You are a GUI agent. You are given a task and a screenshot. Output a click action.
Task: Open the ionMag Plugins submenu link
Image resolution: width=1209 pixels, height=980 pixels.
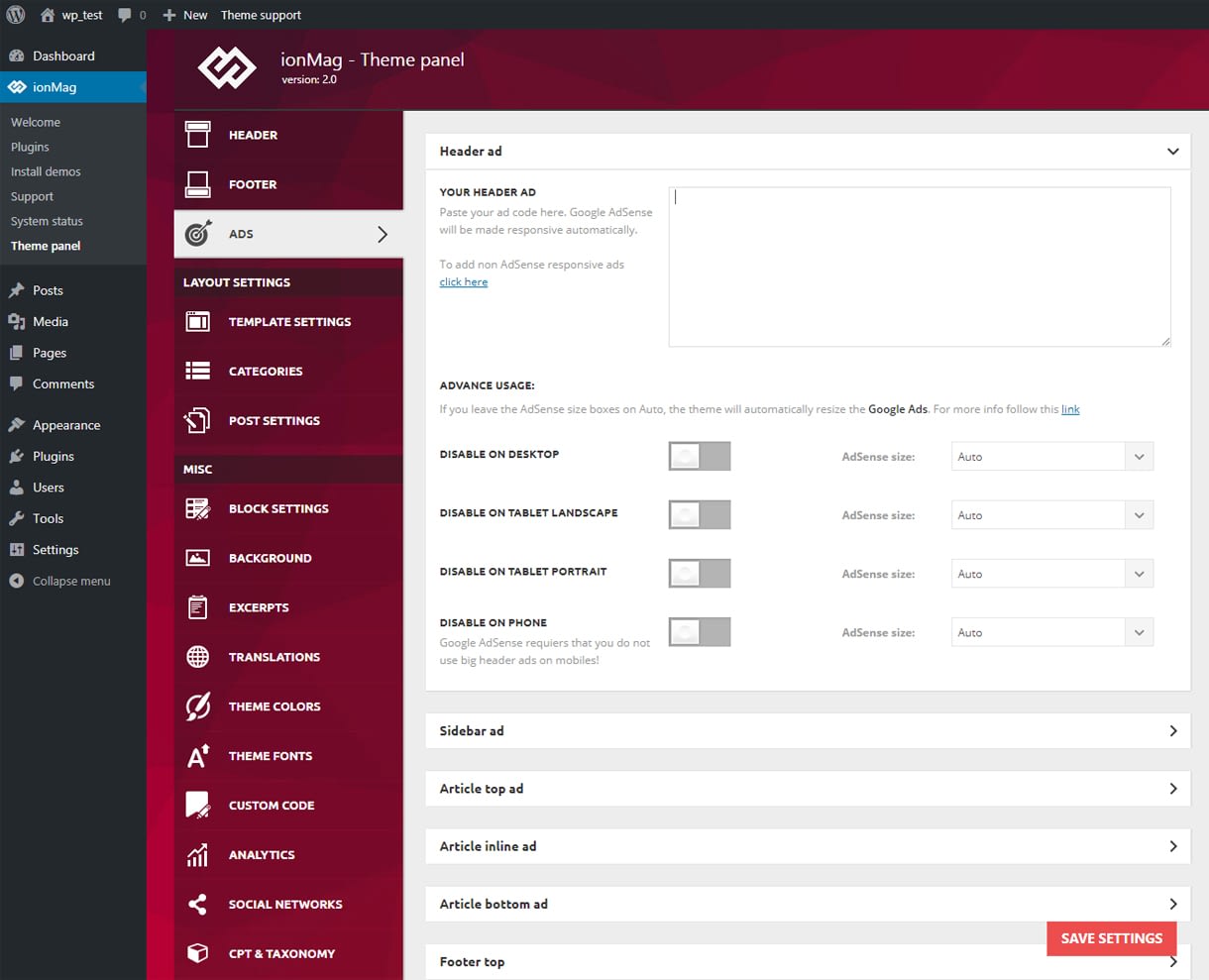pos(30,147)
